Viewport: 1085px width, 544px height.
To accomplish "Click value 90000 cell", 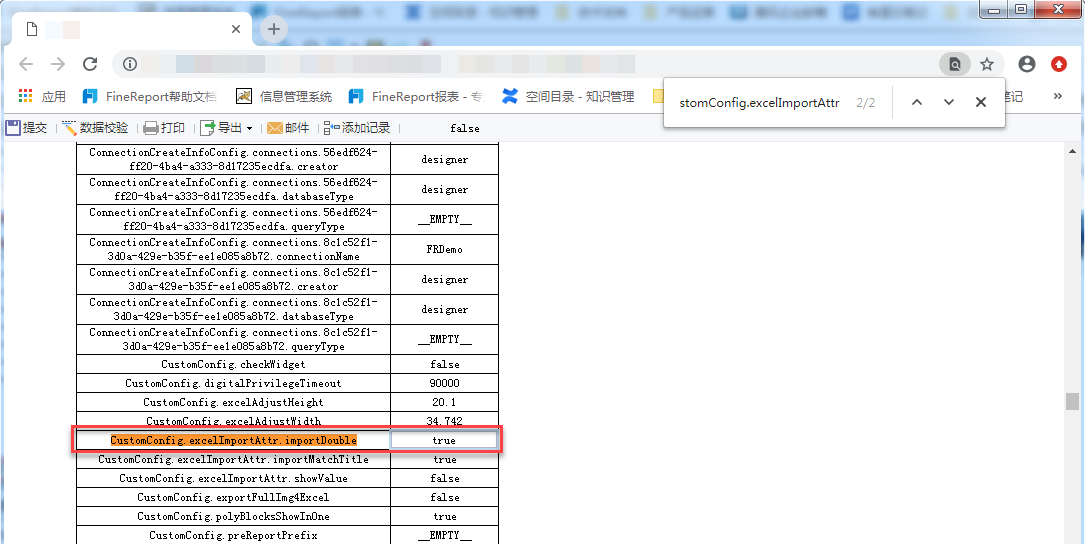I will [444, 383].
